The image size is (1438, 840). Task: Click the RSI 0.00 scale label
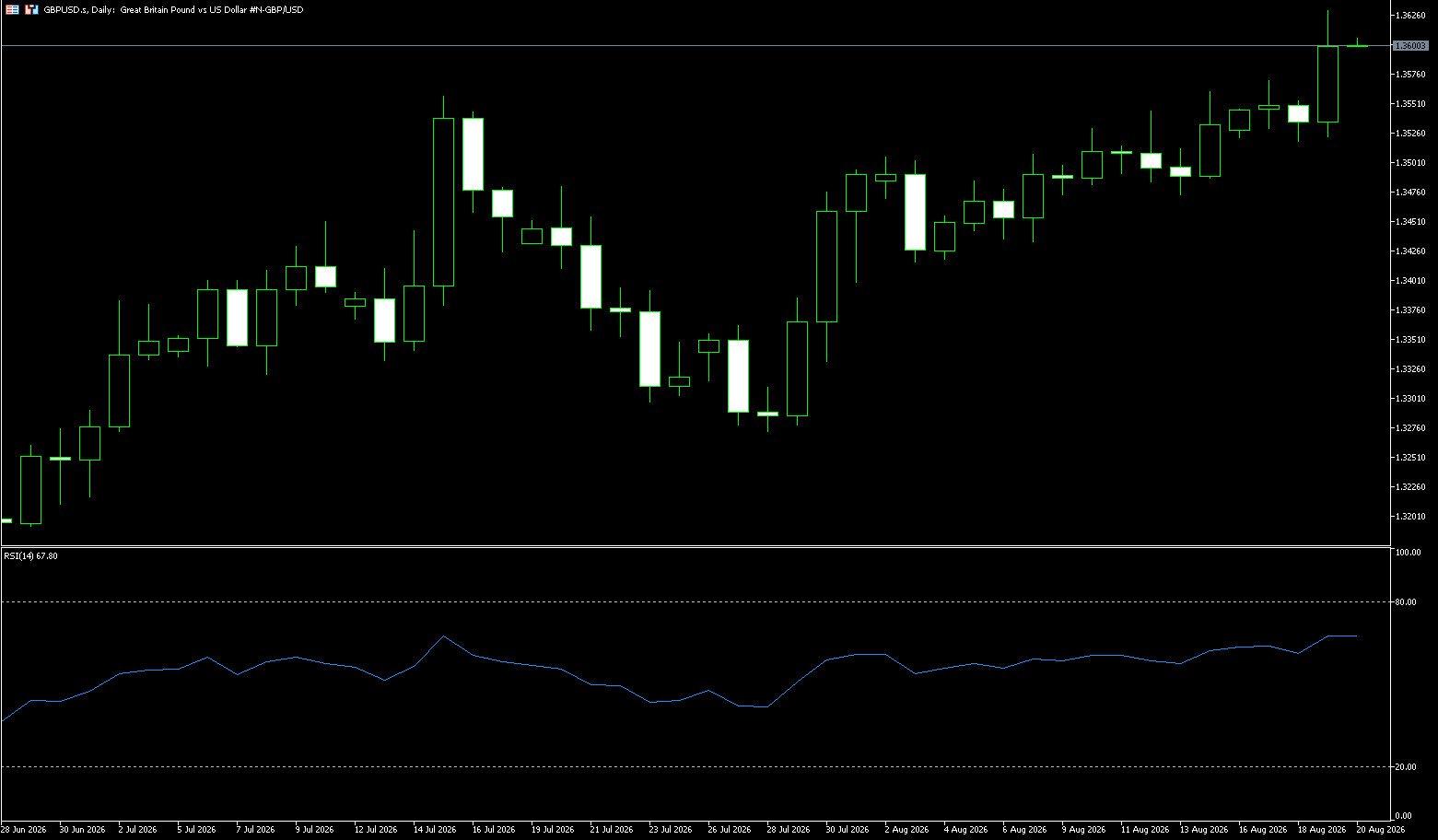tap(1403, 816)
